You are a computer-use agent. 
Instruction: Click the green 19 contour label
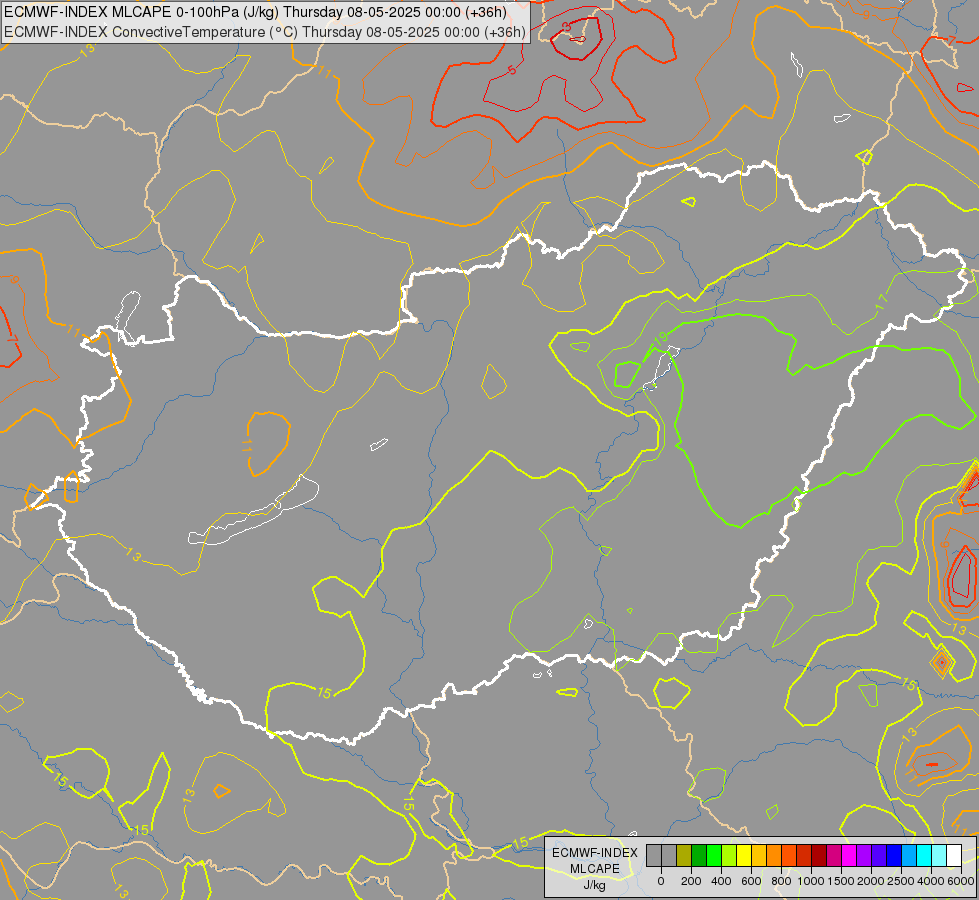click(x=660, y=340)
